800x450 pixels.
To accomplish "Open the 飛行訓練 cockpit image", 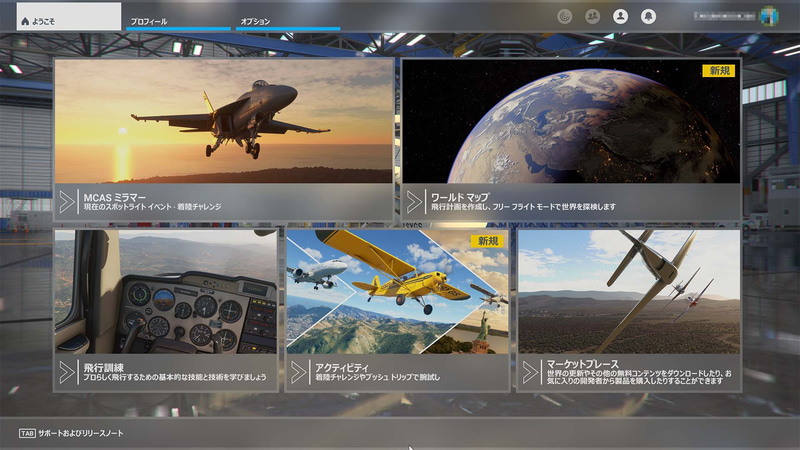I will point(166,291).
